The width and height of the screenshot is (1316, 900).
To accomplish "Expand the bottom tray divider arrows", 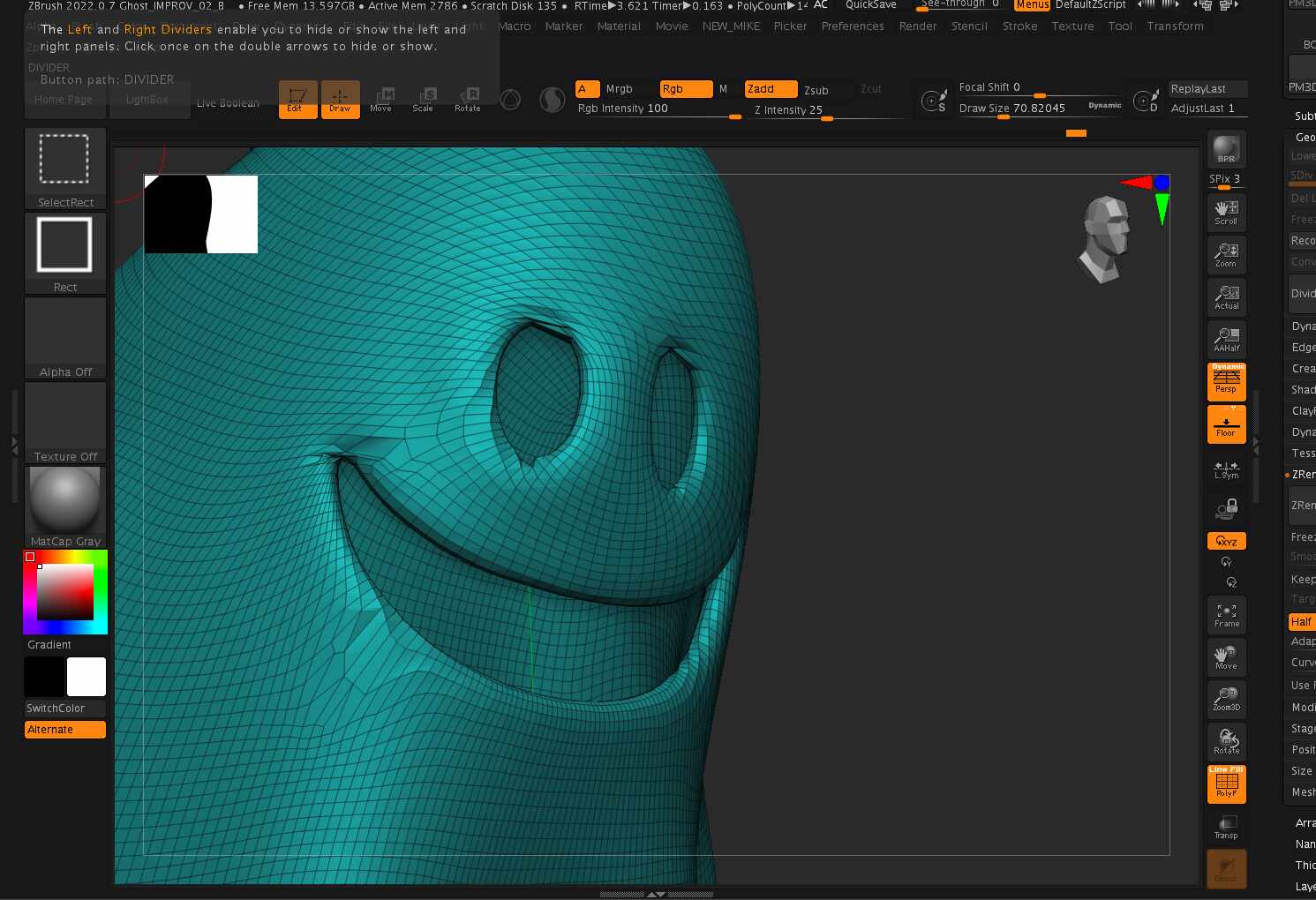I will 656,894.
